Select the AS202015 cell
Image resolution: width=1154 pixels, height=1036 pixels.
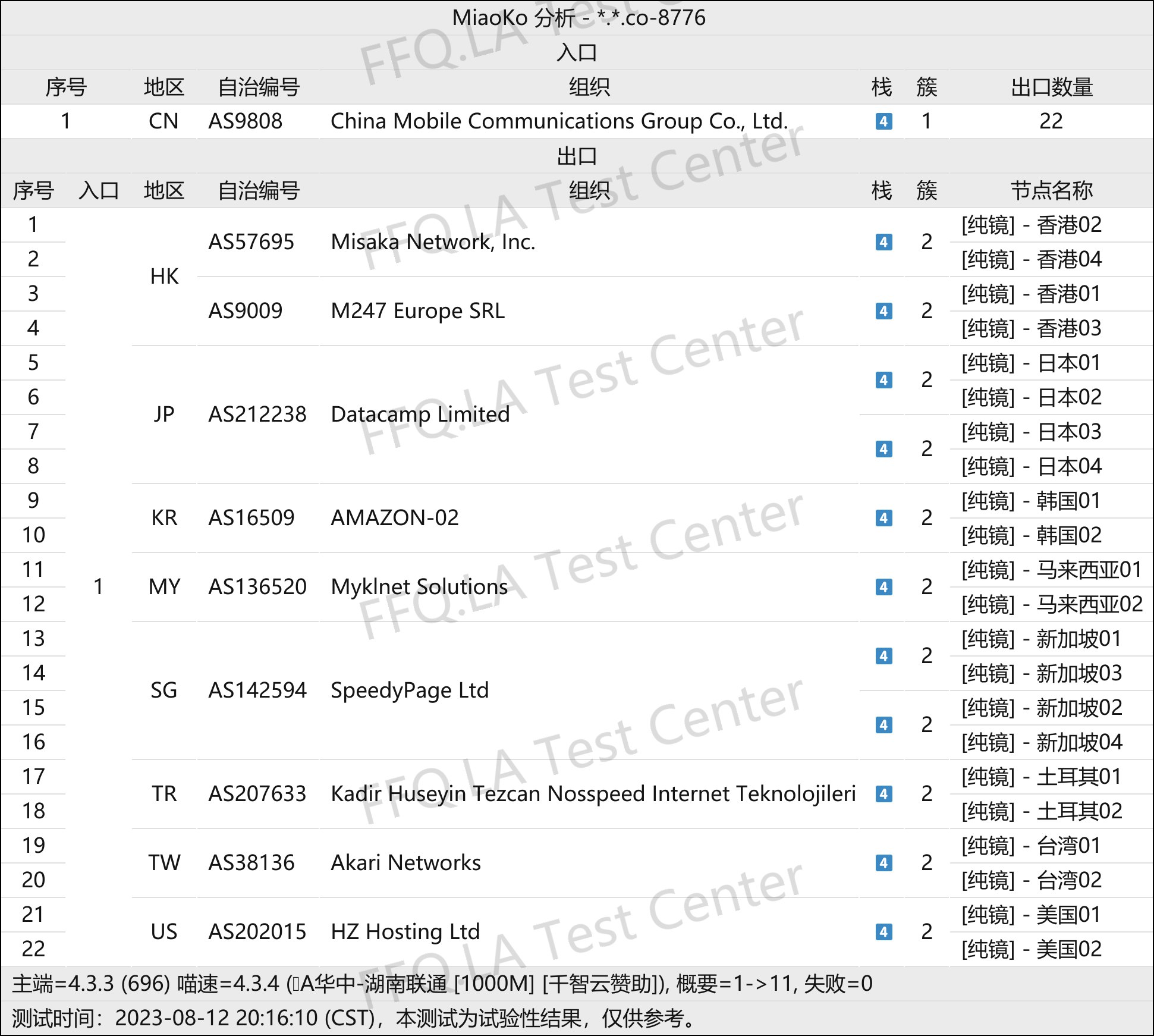pyautogui.click(x=257, y=932)
